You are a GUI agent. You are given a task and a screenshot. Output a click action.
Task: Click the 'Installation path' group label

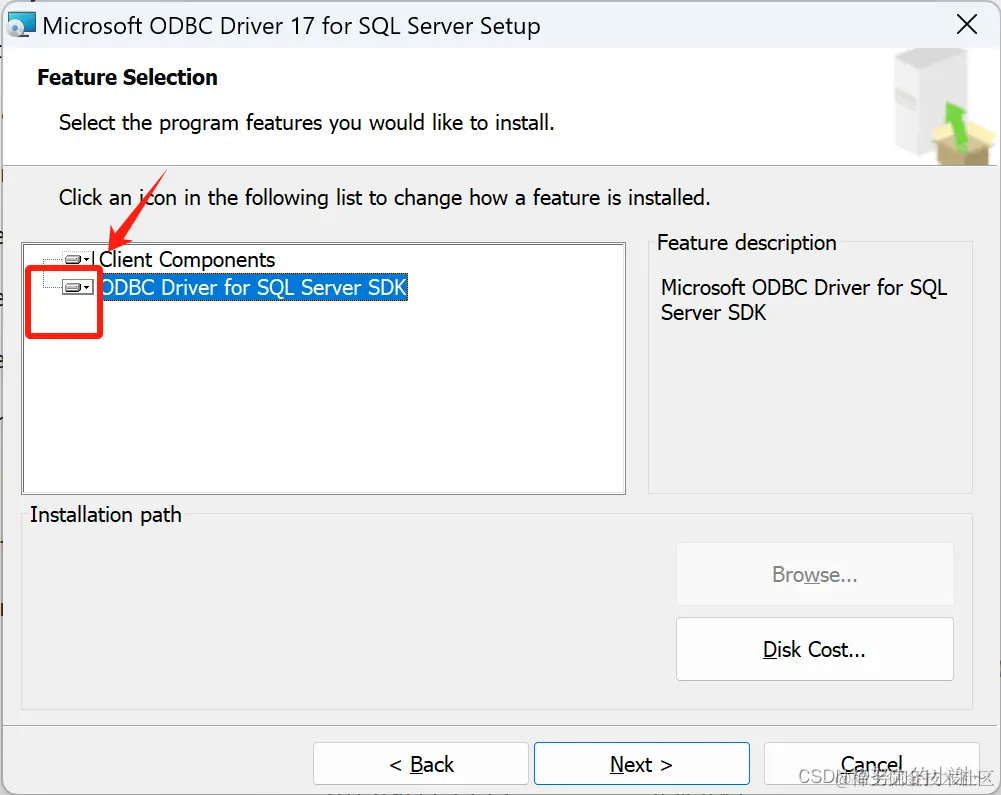(x=105, y=515)
